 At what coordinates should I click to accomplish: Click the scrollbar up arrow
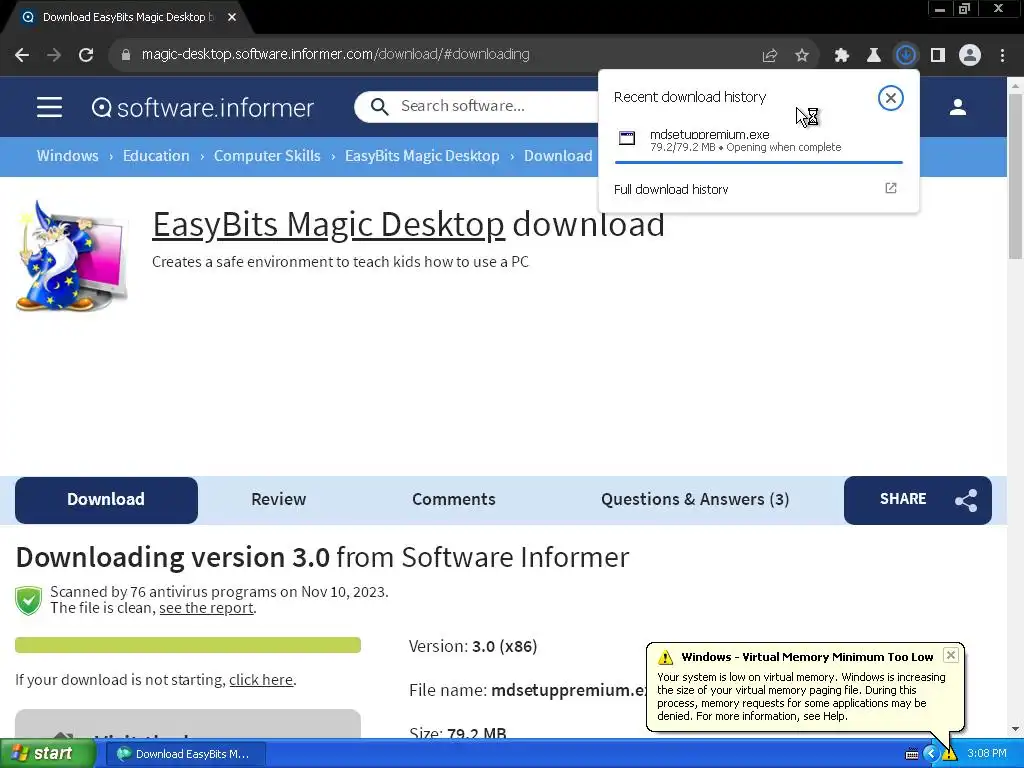pyautogui.click(x=1016, y=86)
